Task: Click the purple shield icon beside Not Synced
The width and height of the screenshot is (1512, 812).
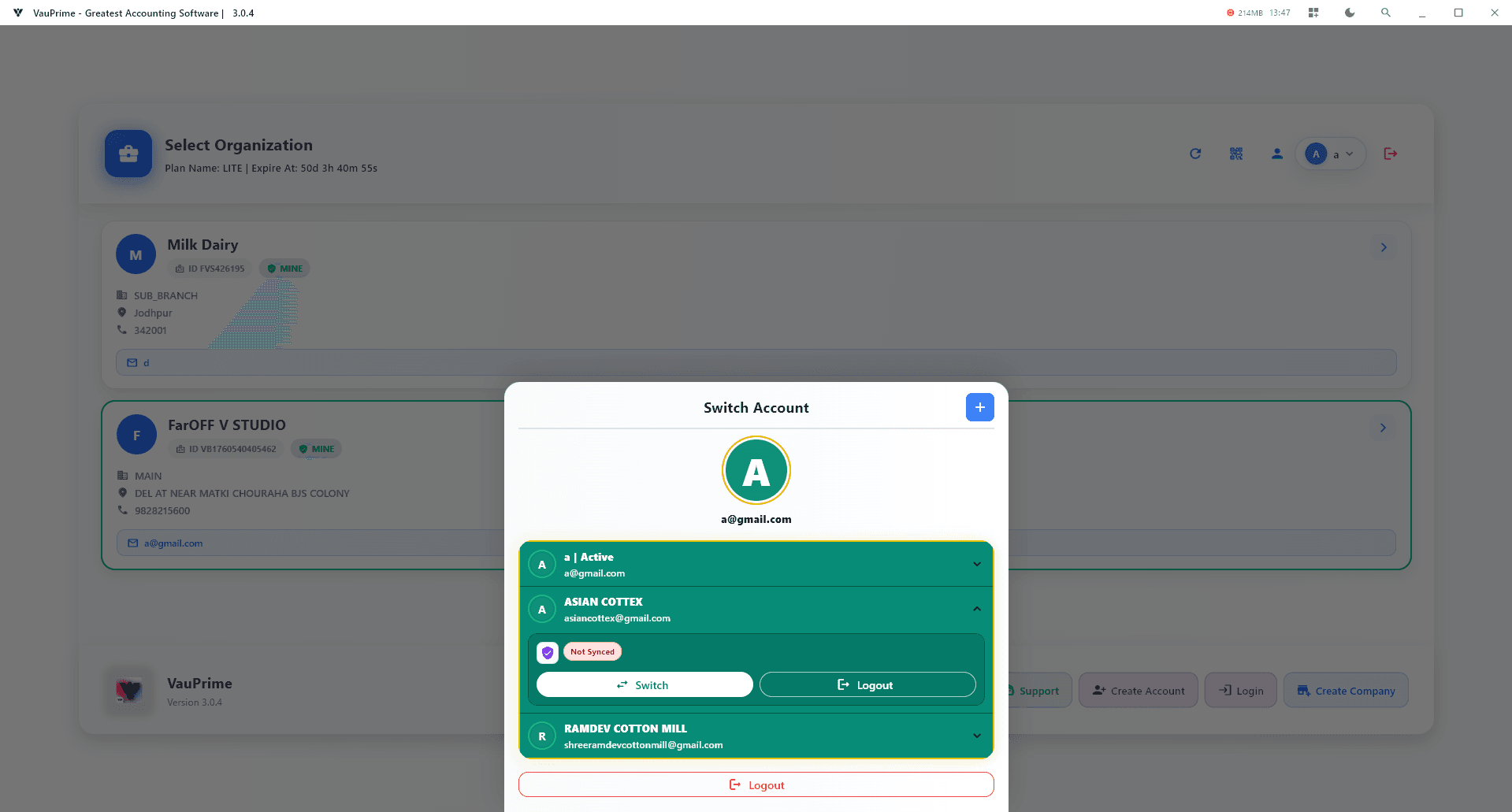Action: 548,653
